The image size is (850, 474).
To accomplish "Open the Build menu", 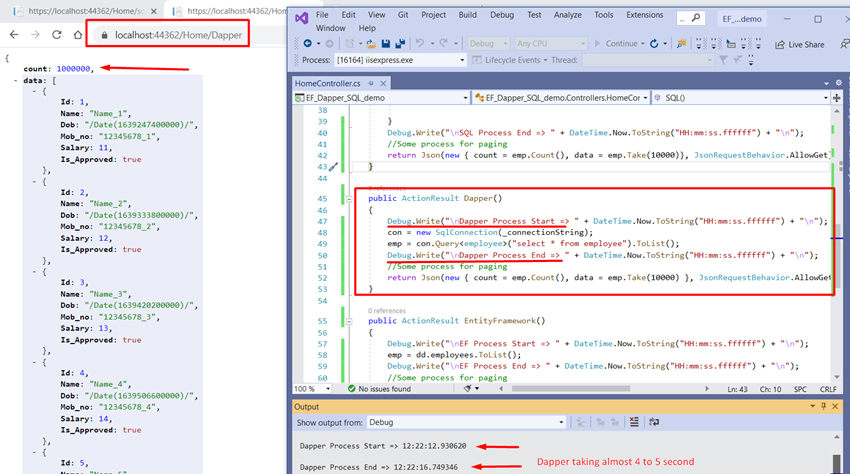I will coord(467,15).
